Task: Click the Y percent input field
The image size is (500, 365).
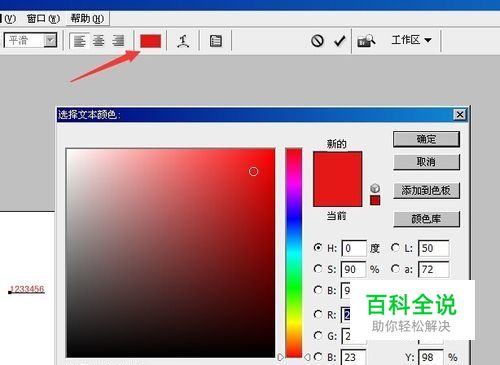Action: [x=431, y=357]
